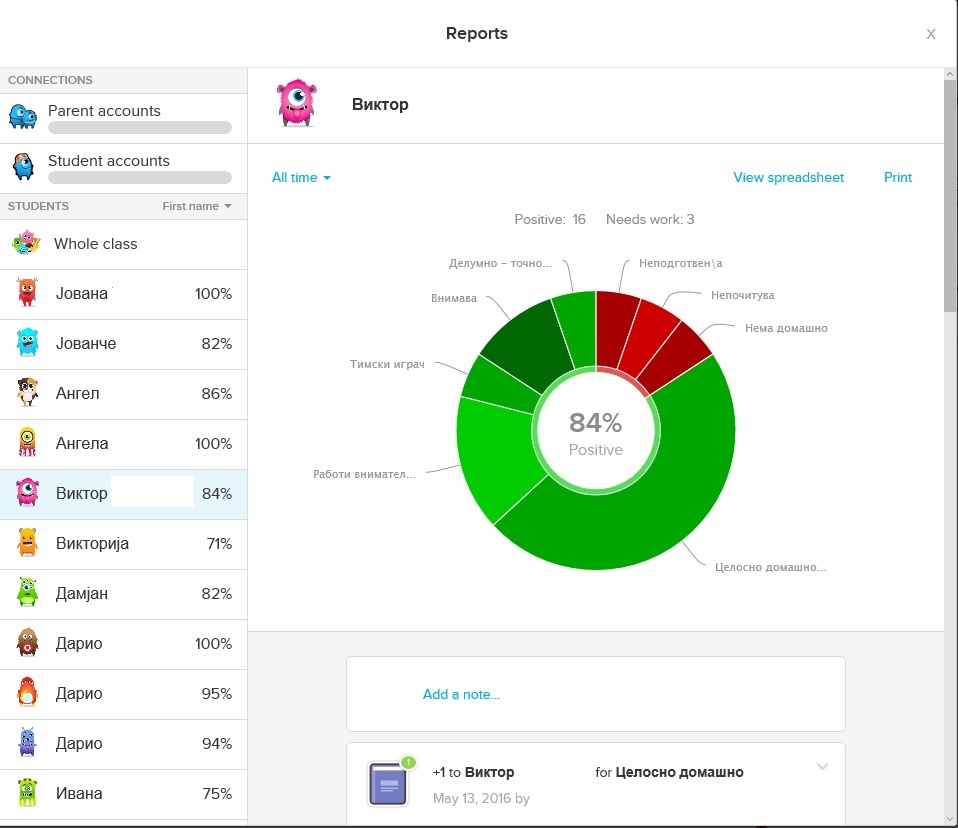Image resolution: width=958 pixels, height=828 pixels.
Task: Click the Student accounts monster icon
Action: [x=23, y=166]
